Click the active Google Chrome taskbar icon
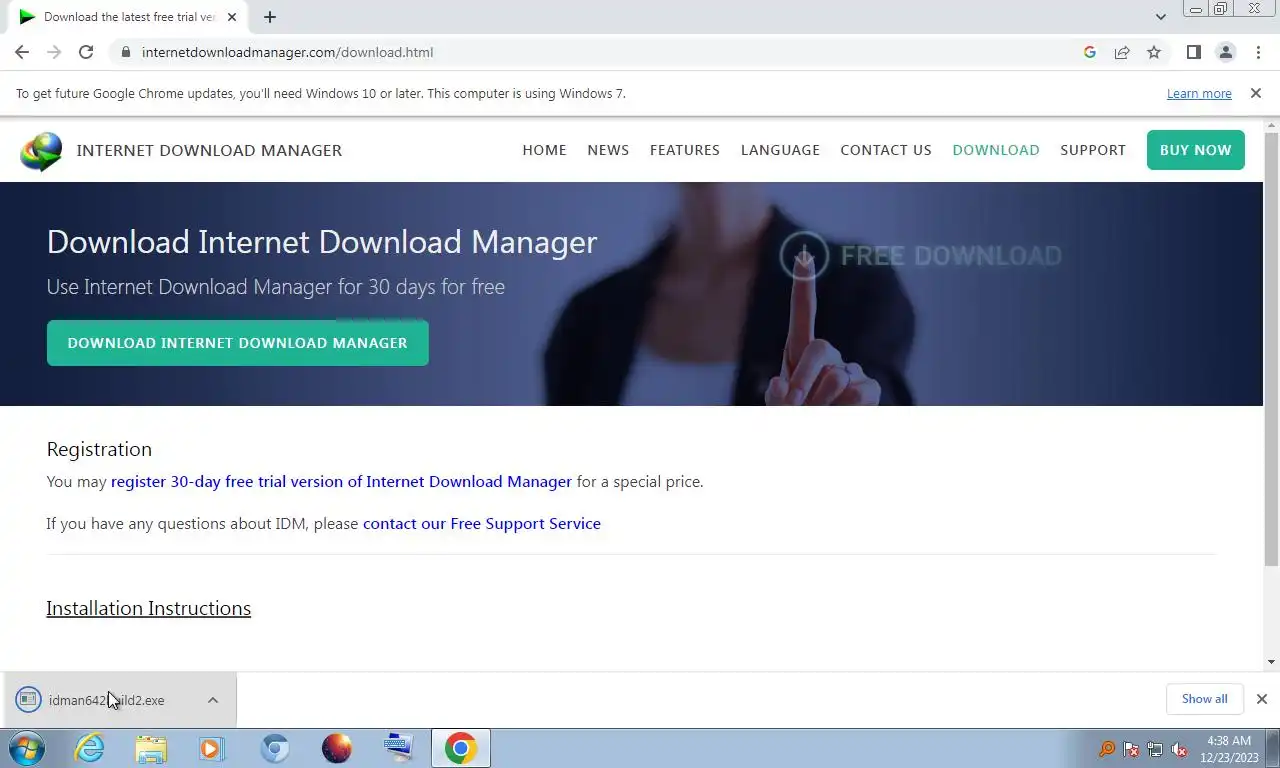The height and width of the screenshot is (768, 1280). pyautogui.click(x=461, y=748)
